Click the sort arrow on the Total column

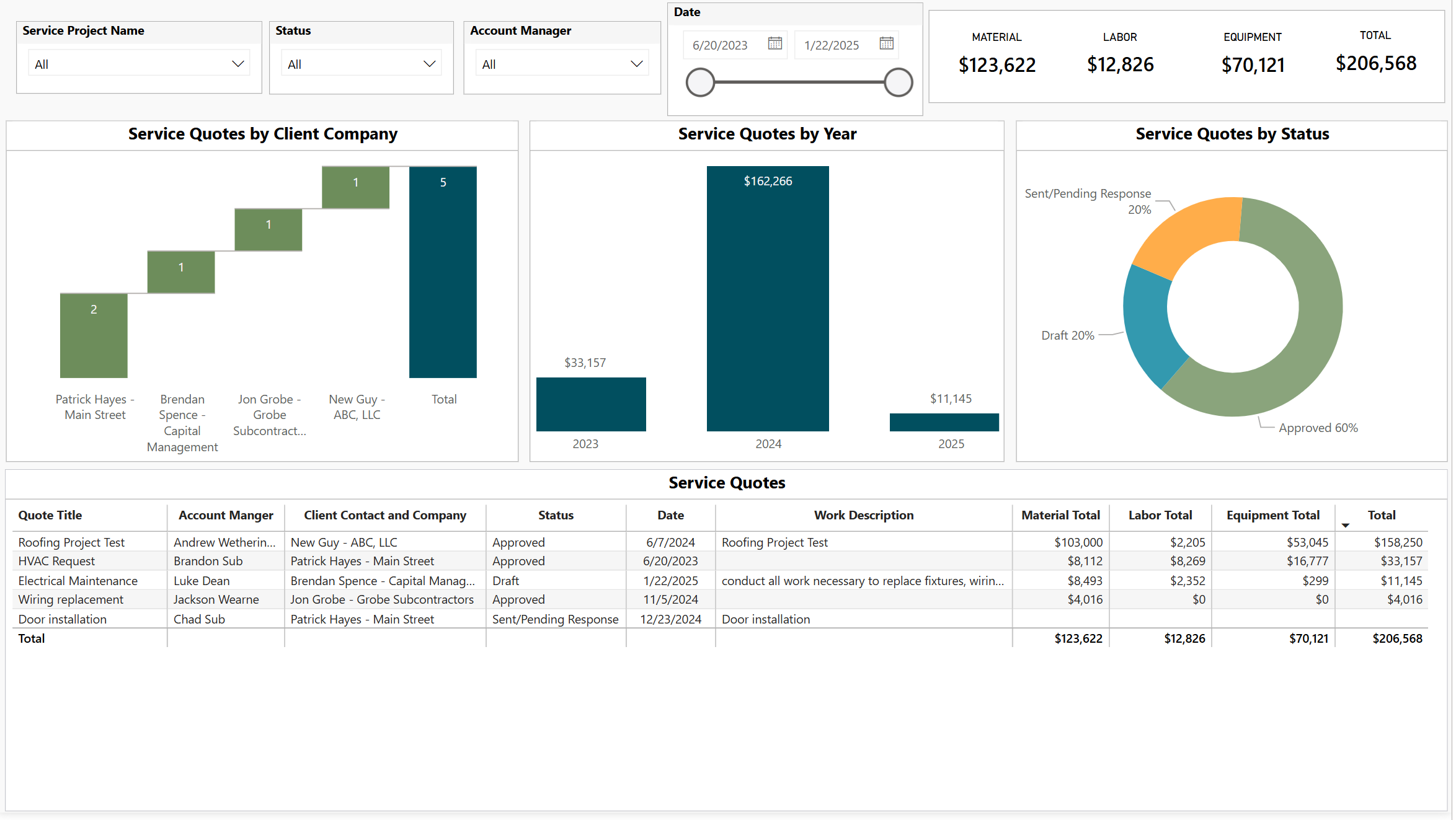1345,525
